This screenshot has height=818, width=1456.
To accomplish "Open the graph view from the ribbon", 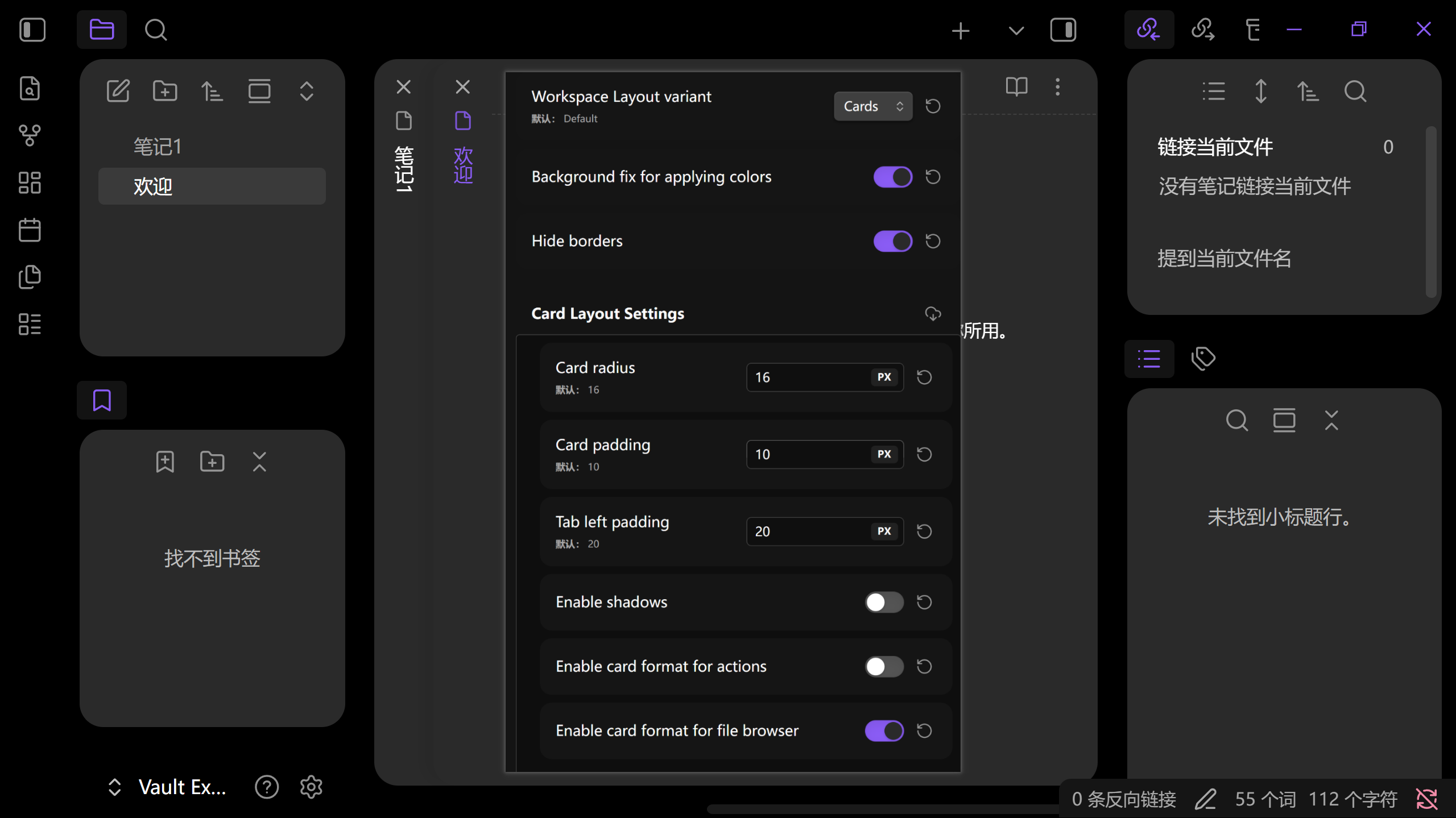I will (30, 135).
